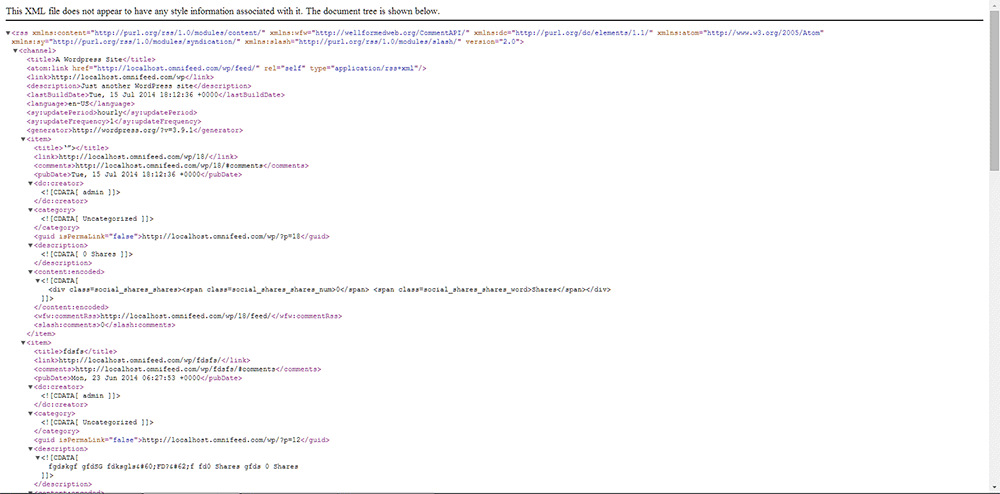Click the atom:link href wp/feed/ line

226,68
